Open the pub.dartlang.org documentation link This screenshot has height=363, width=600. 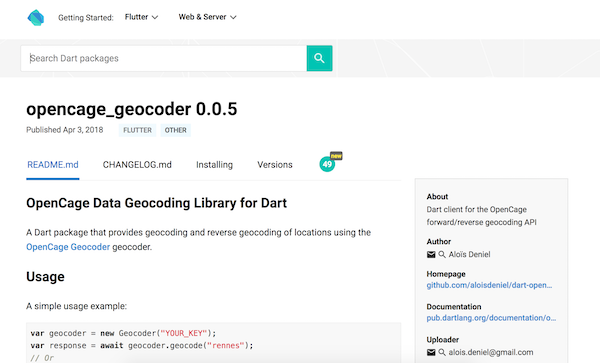(x=491, y=318)
